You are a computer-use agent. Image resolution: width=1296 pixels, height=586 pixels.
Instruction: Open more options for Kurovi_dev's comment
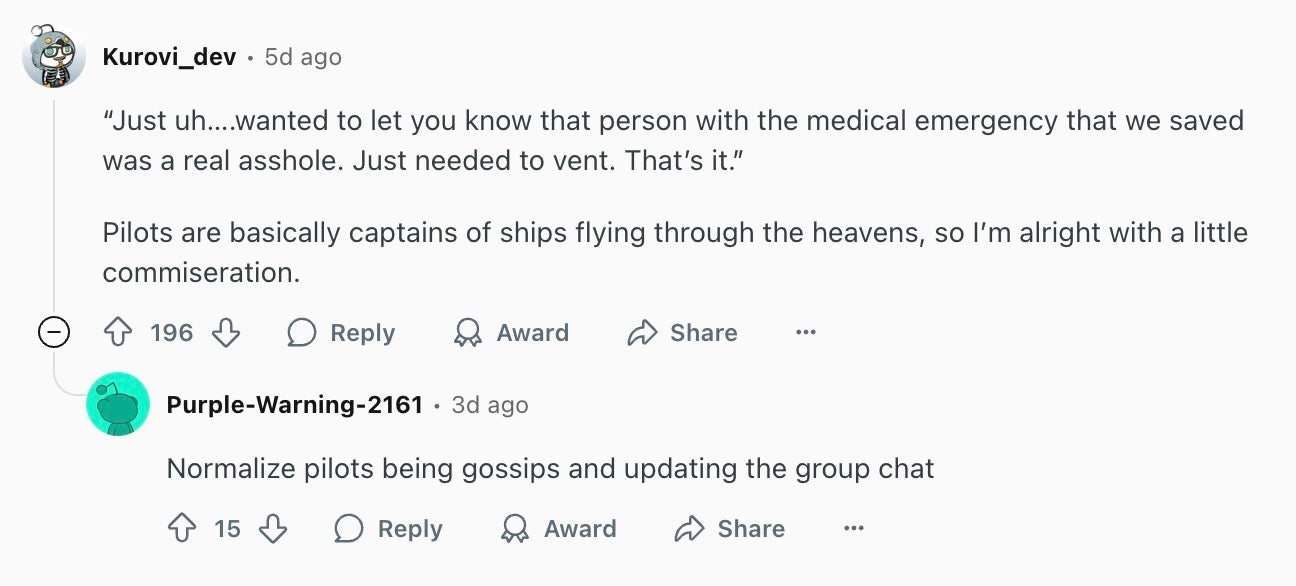[806, 333]
